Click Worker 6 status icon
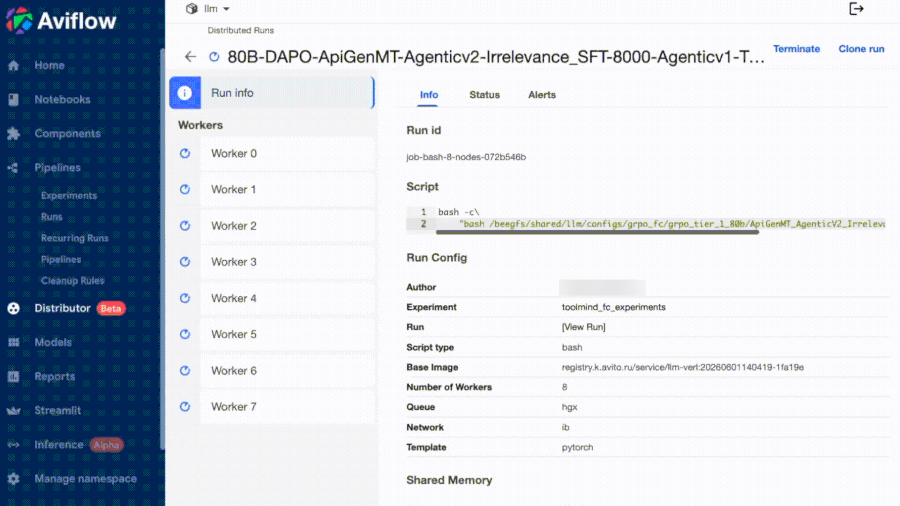900x506 pixels. (x=185, y=371)
